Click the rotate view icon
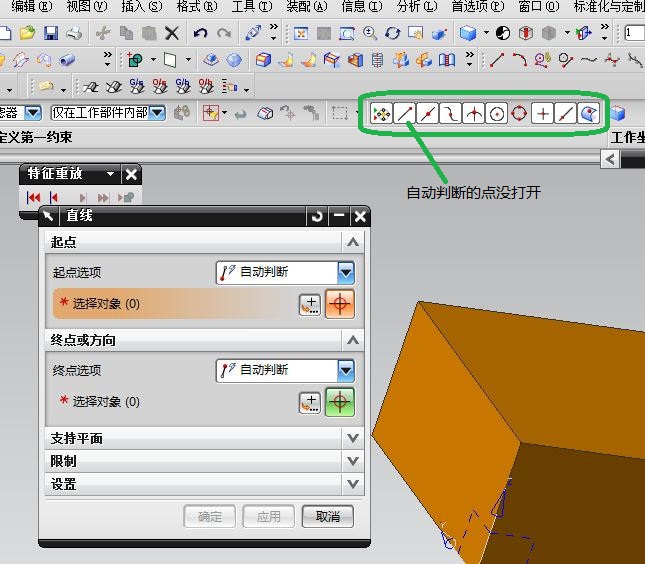Screen dimensions: 645x564 (x=393, y=33)
